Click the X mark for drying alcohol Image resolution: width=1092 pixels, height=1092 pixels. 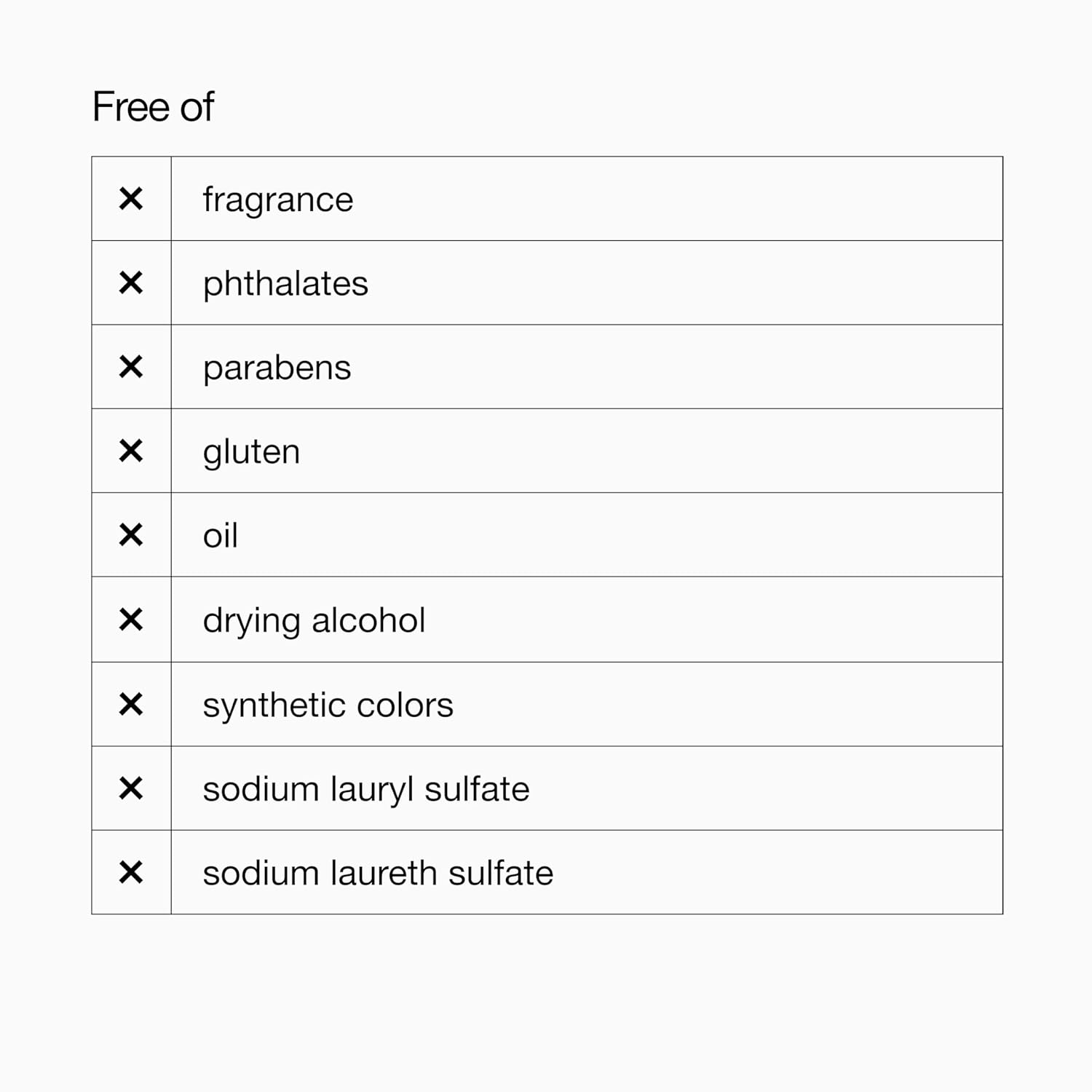[131, 620]
